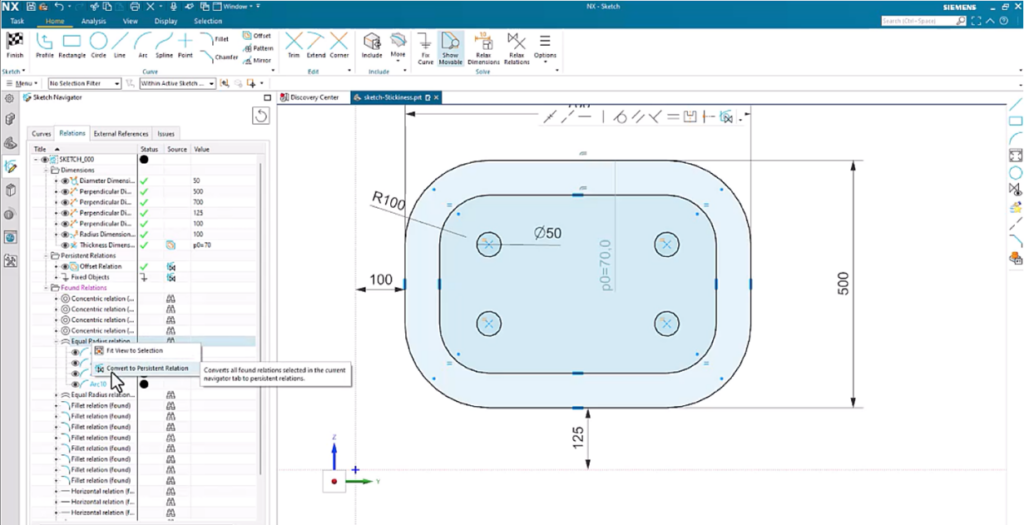Viewport: 1024px width, 525px height.
Task: Switch to the External References tab
Action: [121, 133]
